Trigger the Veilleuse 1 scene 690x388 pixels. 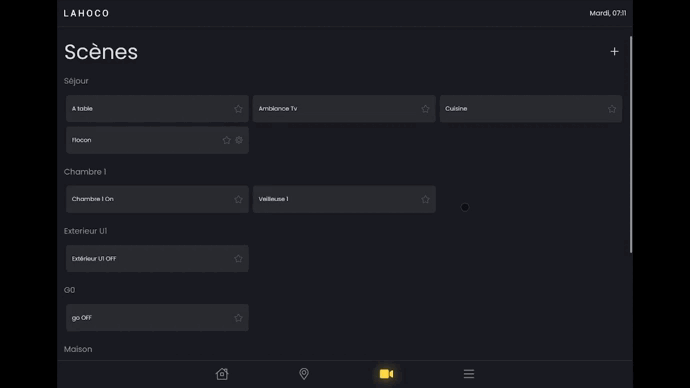coord(344,199)
